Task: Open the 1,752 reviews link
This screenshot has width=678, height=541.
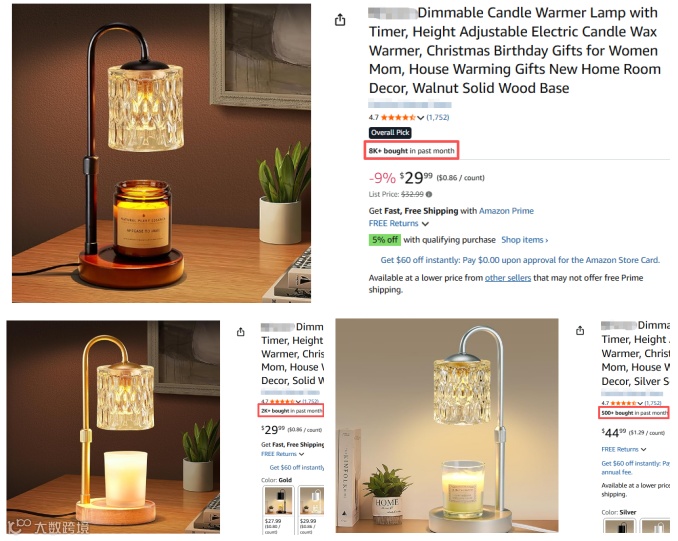Action: click(x=438, y=117)
